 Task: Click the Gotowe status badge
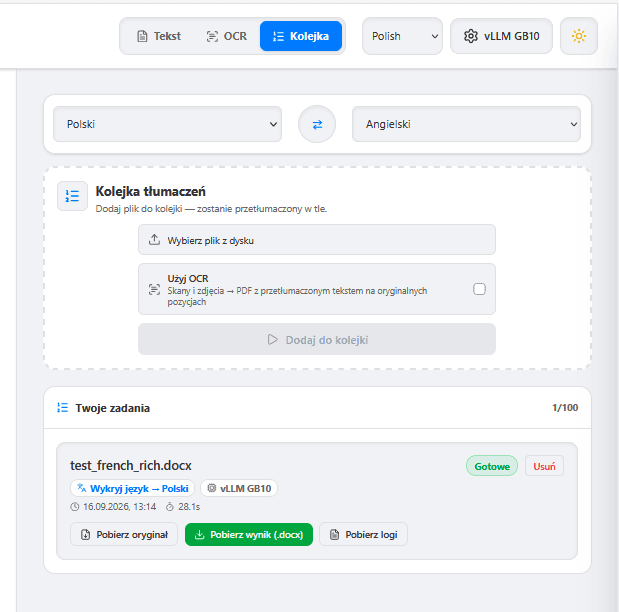[x=492, y=466]
